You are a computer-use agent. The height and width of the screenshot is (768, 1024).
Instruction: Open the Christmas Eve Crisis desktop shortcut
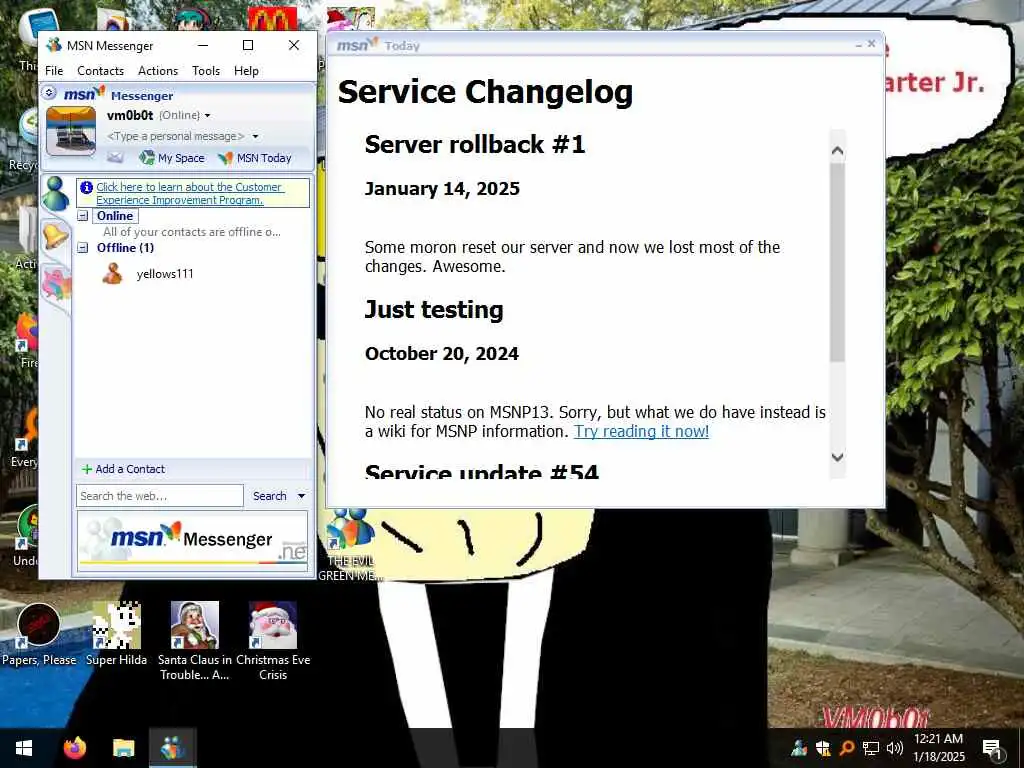click(x=273, y=640)
